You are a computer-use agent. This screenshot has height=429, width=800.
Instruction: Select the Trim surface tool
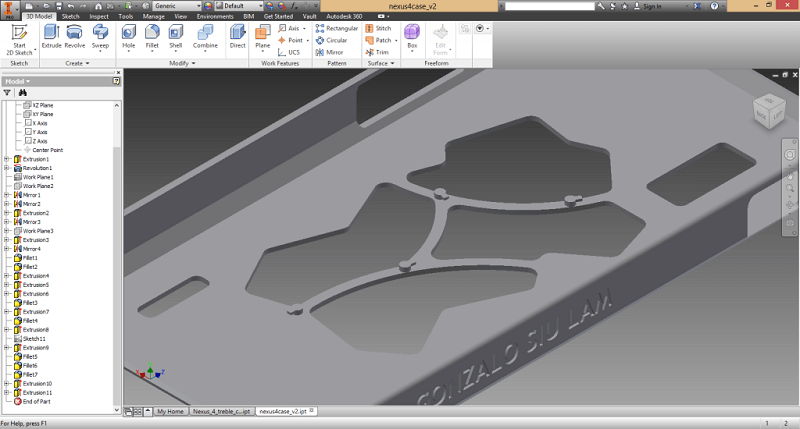tap(377, 52)
